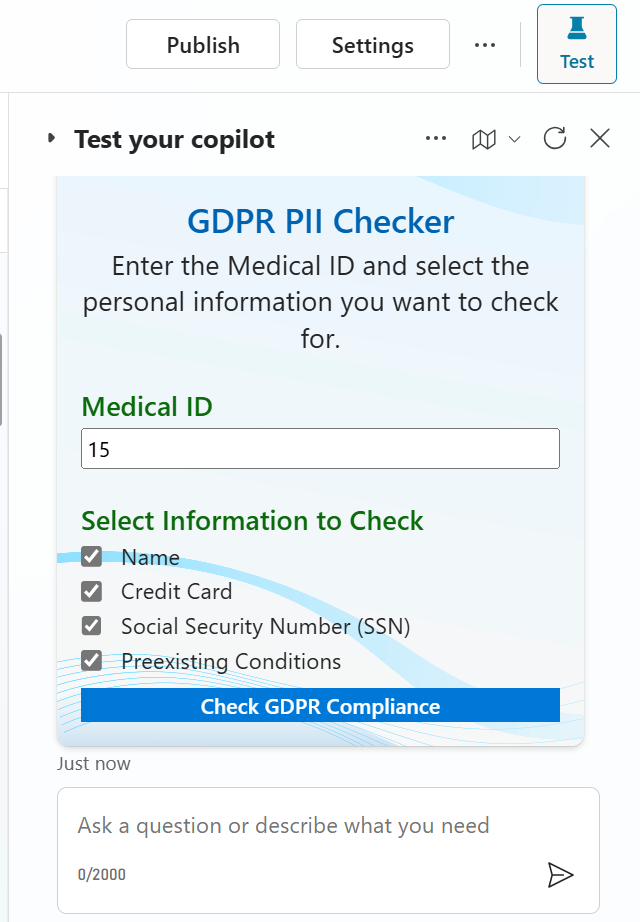Screen dimensions: 640x922
Task: Click the Publish button
Action: (x=202, y=44)
